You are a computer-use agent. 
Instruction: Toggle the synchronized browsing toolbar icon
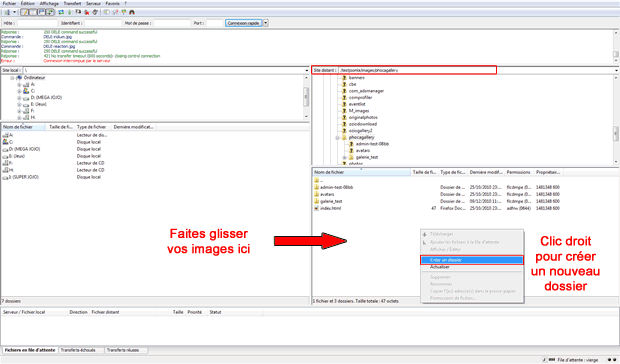tap(124, 12)
